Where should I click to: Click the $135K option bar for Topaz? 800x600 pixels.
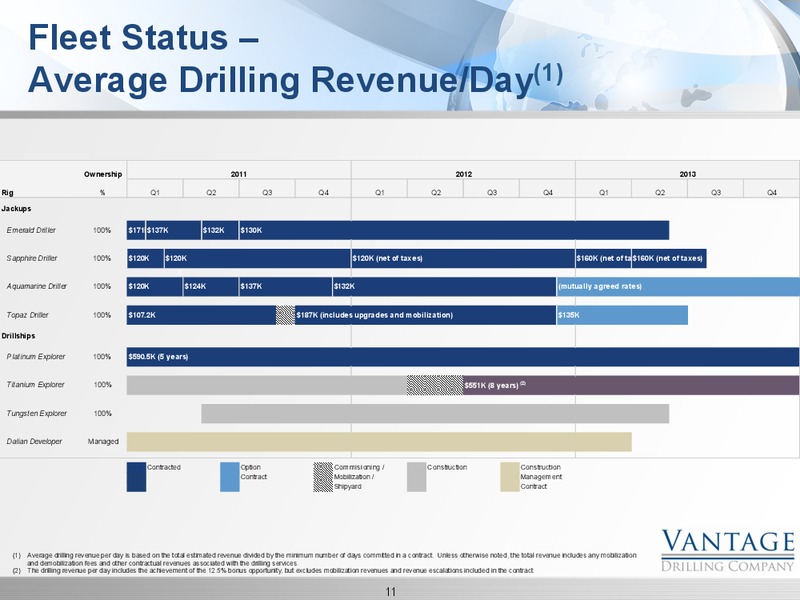(x=622, y=315)
